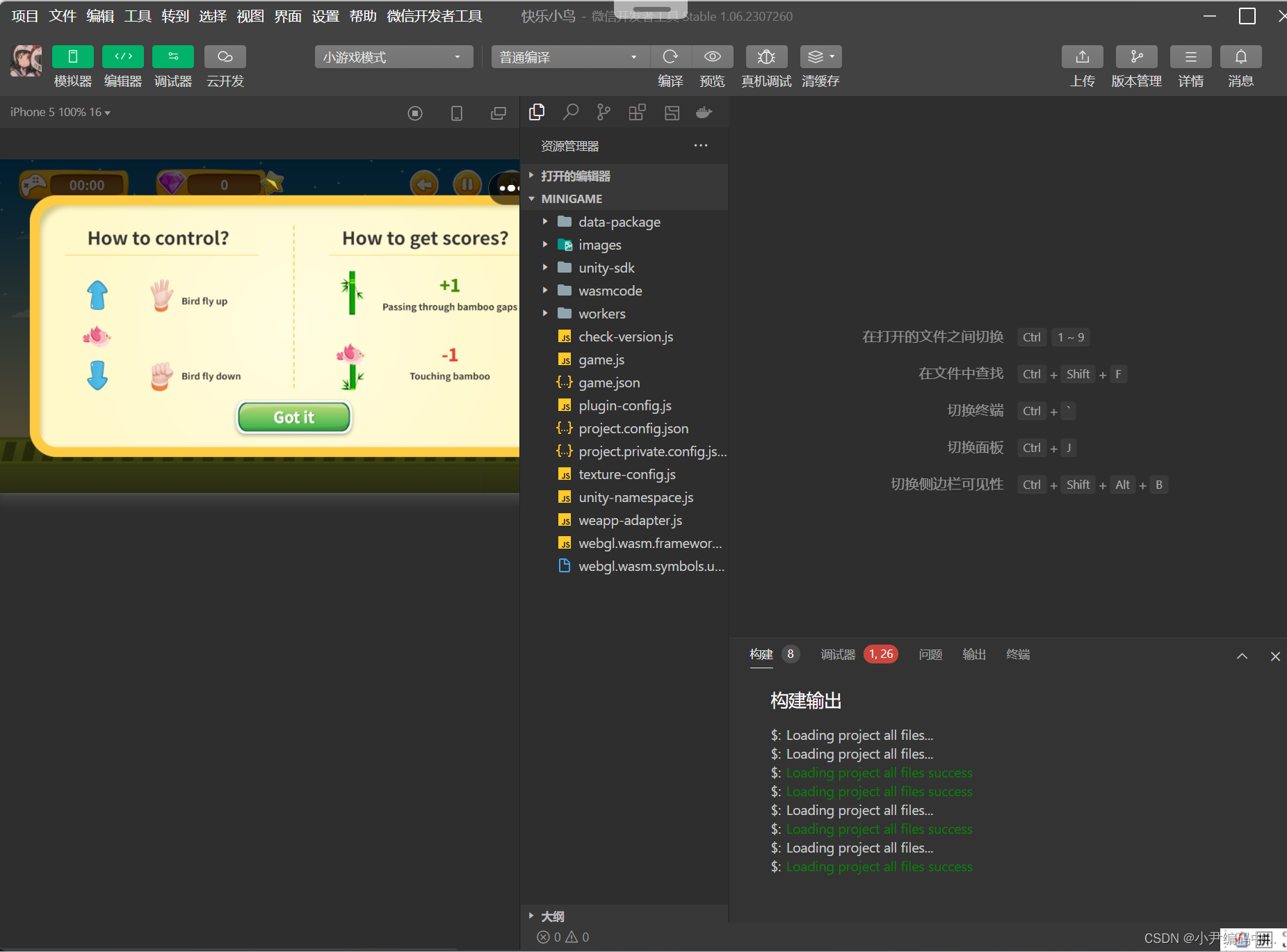Switch to the debugger tab
The width and height of the screenshot is (1287, 952).
click(838, 654)
